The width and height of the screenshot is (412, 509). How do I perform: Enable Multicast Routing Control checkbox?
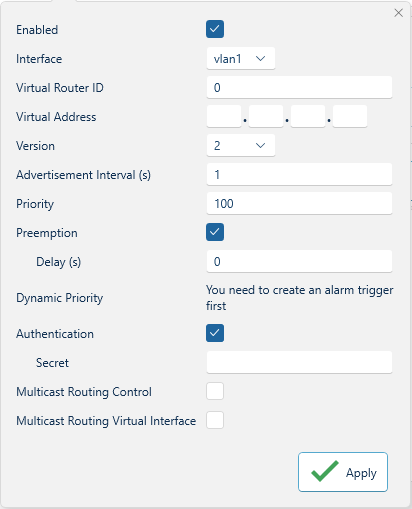click(215, 391)
